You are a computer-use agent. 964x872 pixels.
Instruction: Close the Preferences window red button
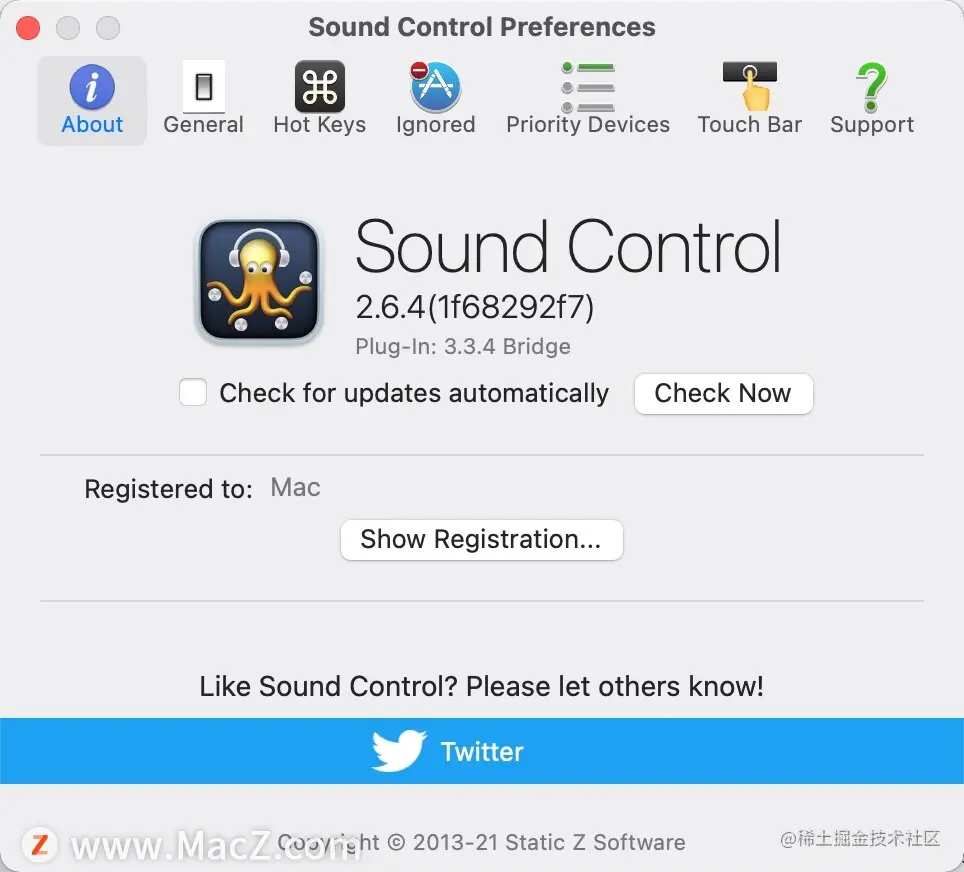[28, 28]
